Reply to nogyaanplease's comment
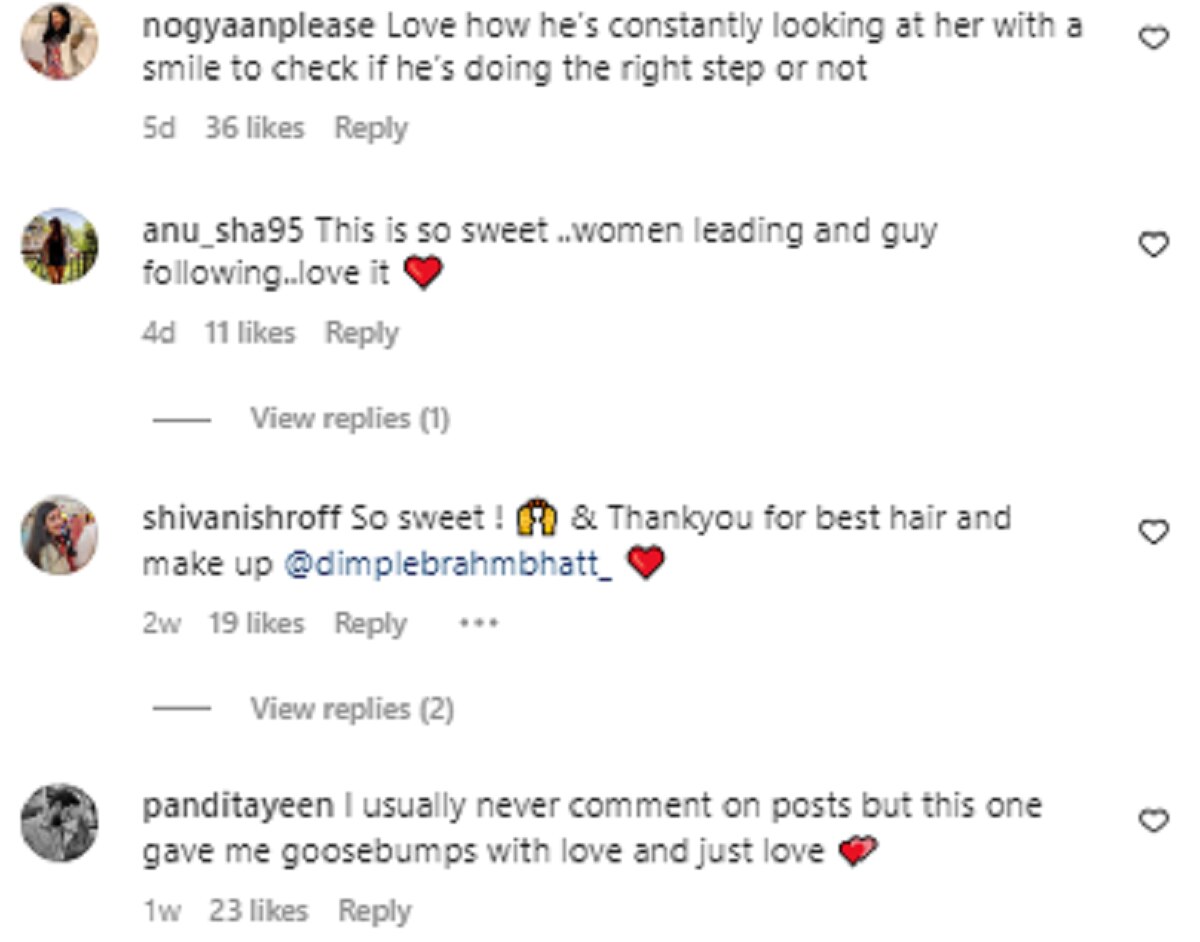 (371, 129)
